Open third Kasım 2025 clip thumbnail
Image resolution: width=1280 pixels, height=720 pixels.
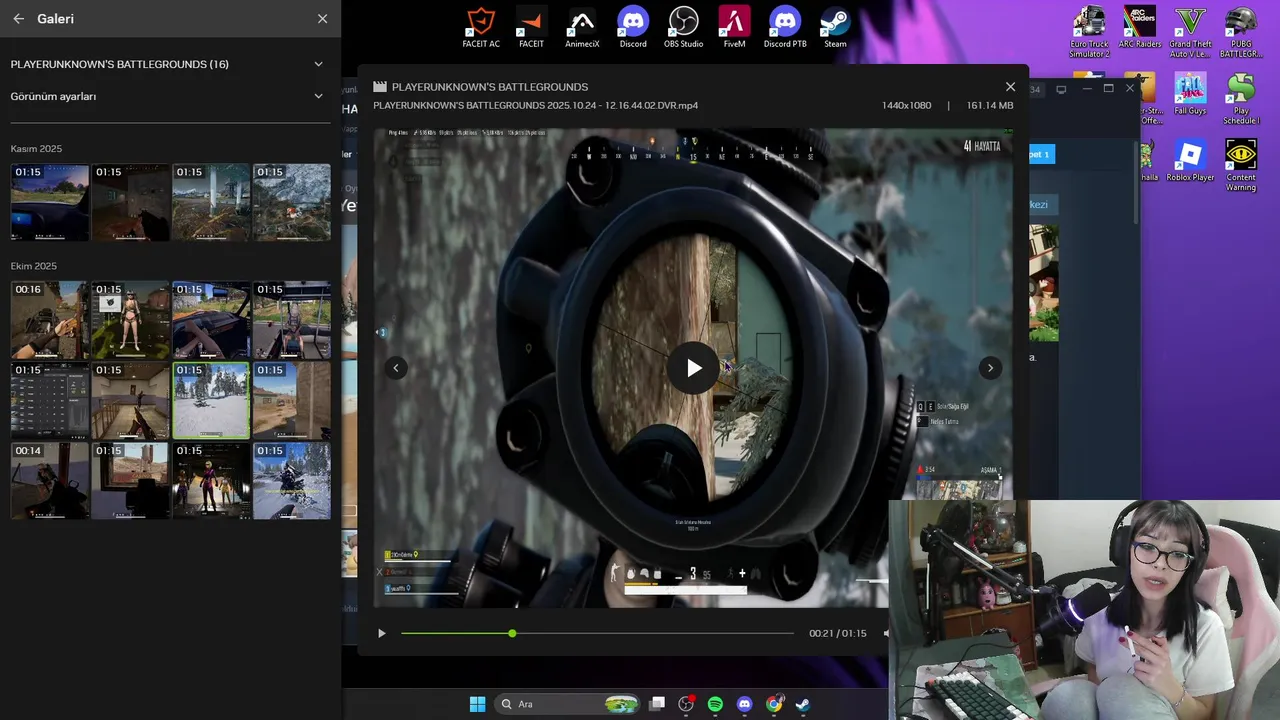click(x=211, y=202)
